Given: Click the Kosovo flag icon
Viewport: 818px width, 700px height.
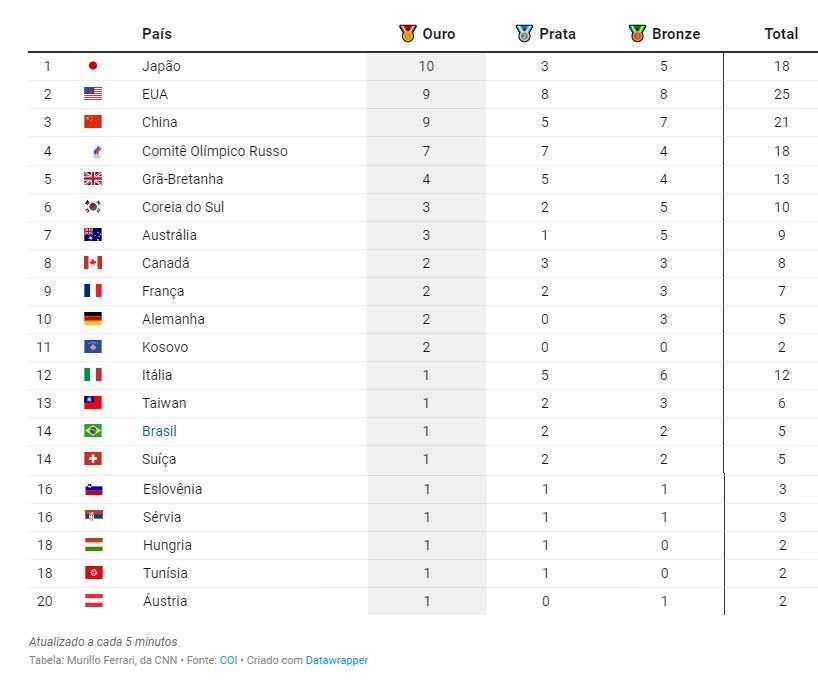Looking at the screenshot, I should pos(93,347).
